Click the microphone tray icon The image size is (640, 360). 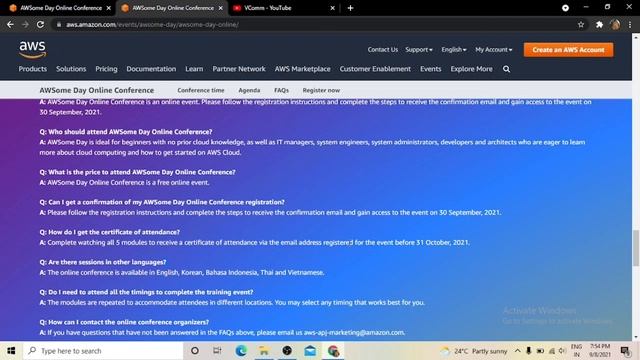pos(529,351)
